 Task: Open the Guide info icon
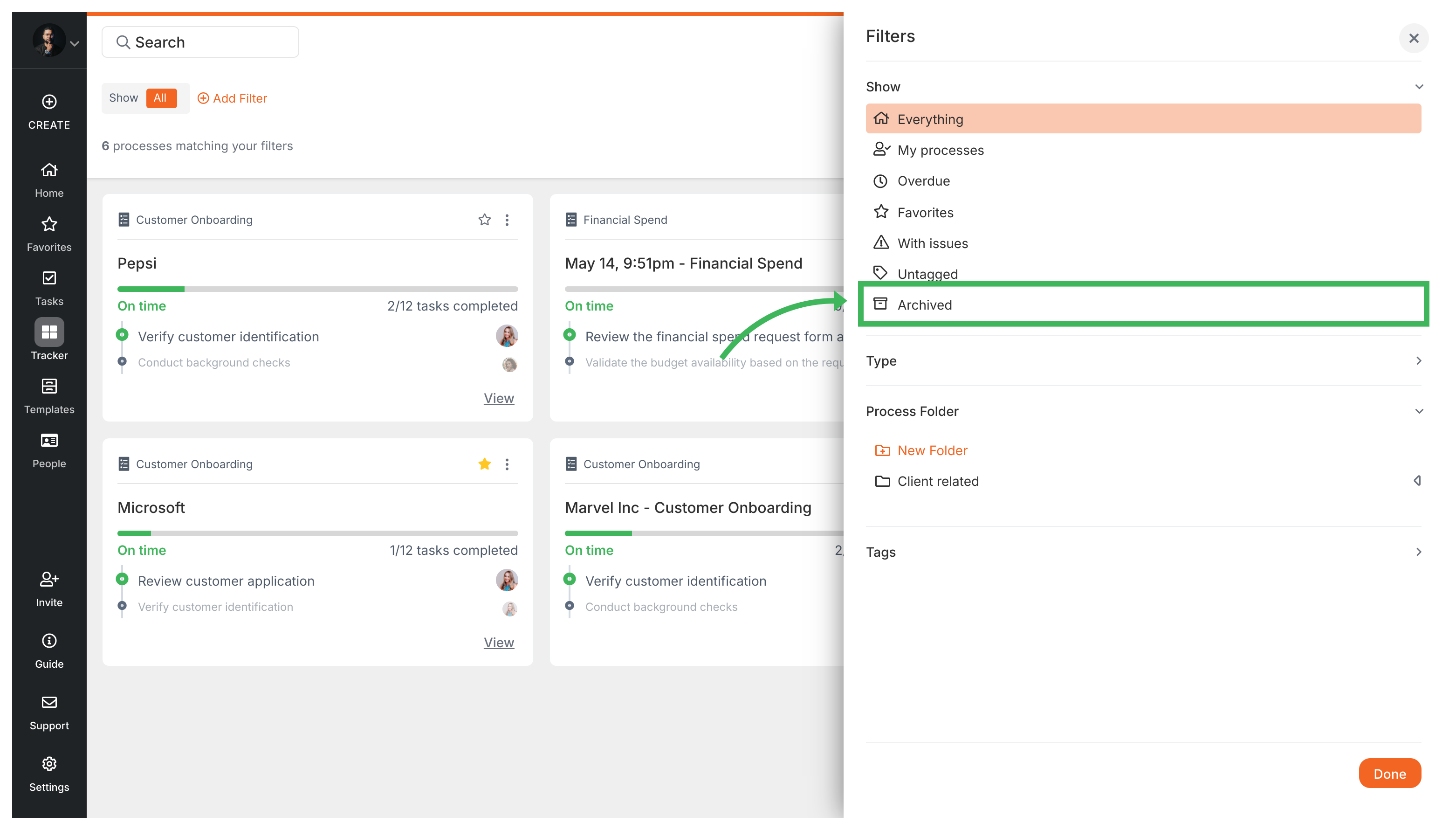click(x=49, y=641)
